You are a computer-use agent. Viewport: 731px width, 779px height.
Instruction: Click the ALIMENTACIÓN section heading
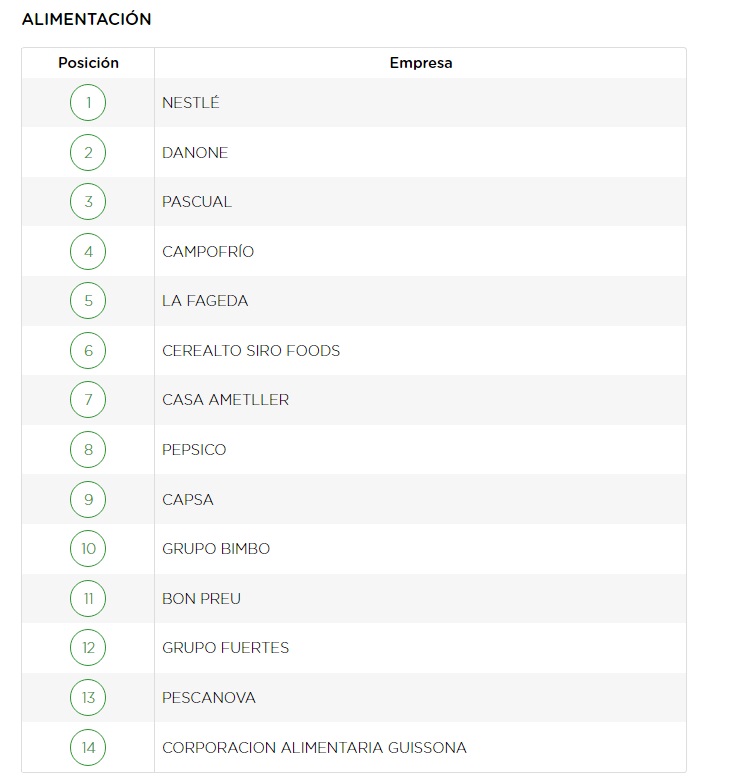pos(86,18)
